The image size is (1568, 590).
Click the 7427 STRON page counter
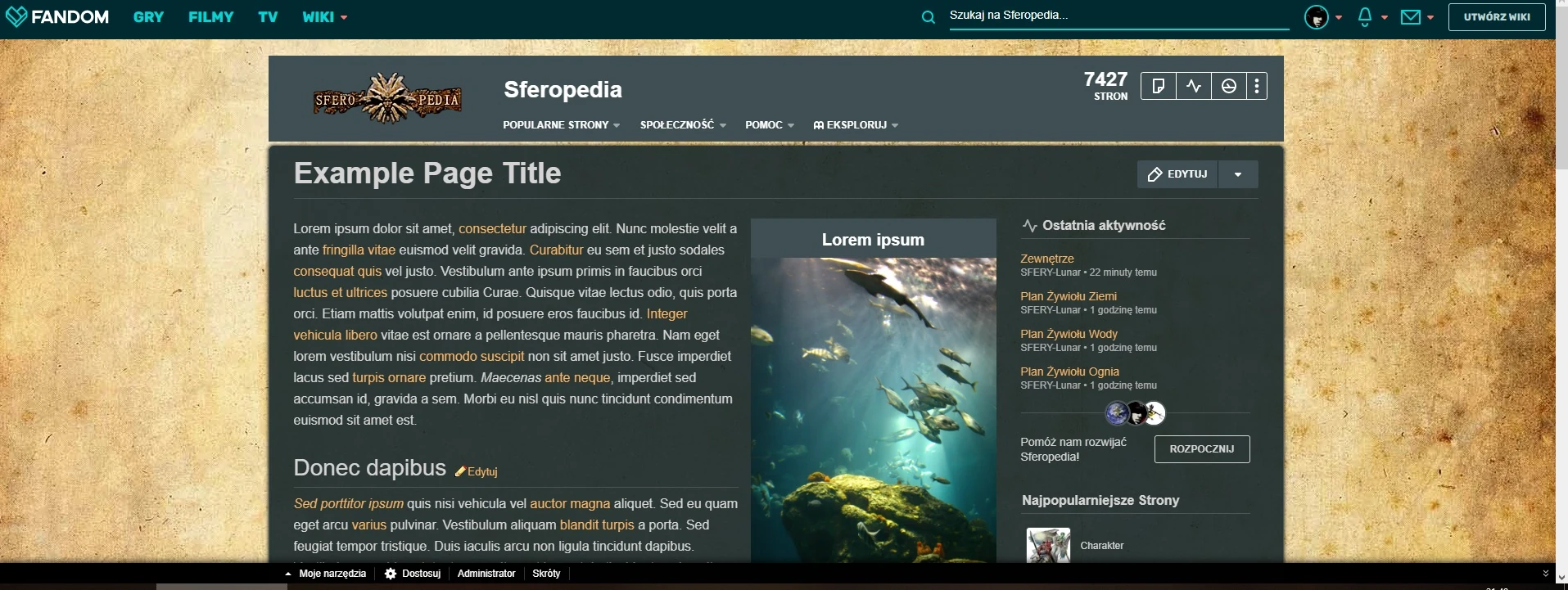(1106, 85)
